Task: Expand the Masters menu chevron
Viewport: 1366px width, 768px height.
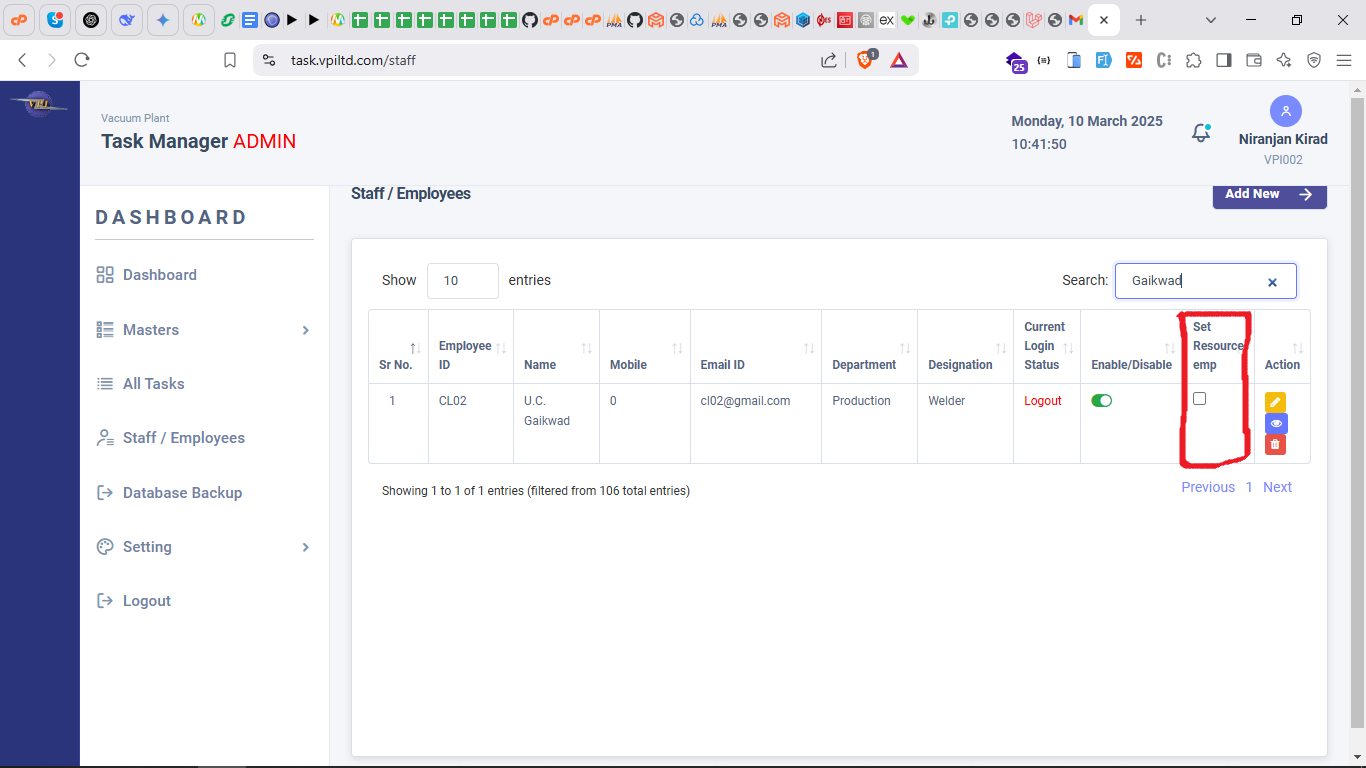Action: pyautogui.click(x=306, y=330)
